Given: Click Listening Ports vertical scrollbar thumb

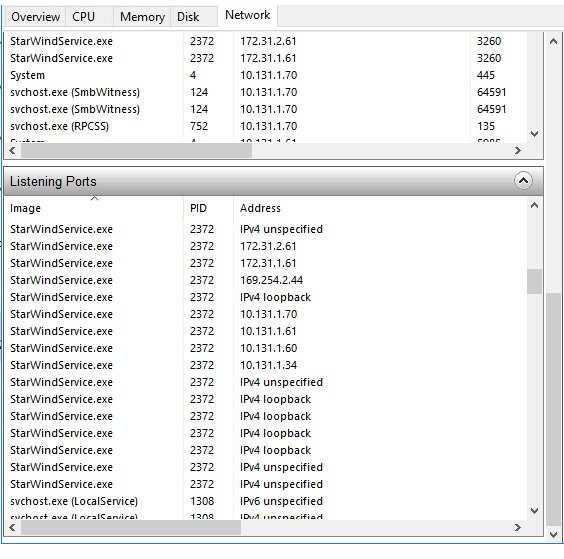Looking at the screenshot, I should [535, 281].
